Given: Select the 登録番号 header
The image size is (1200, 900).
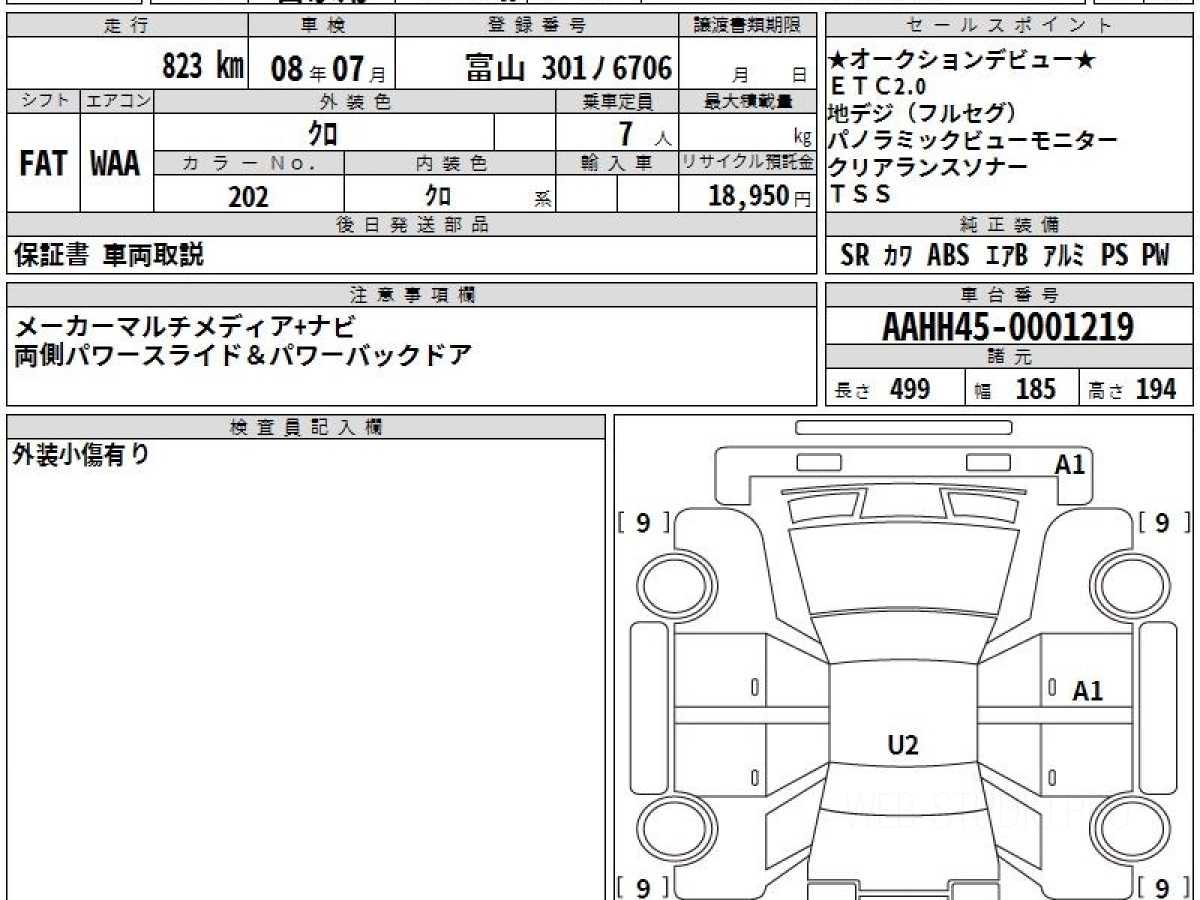Looking at the screenshot, I should pos(537,26).
